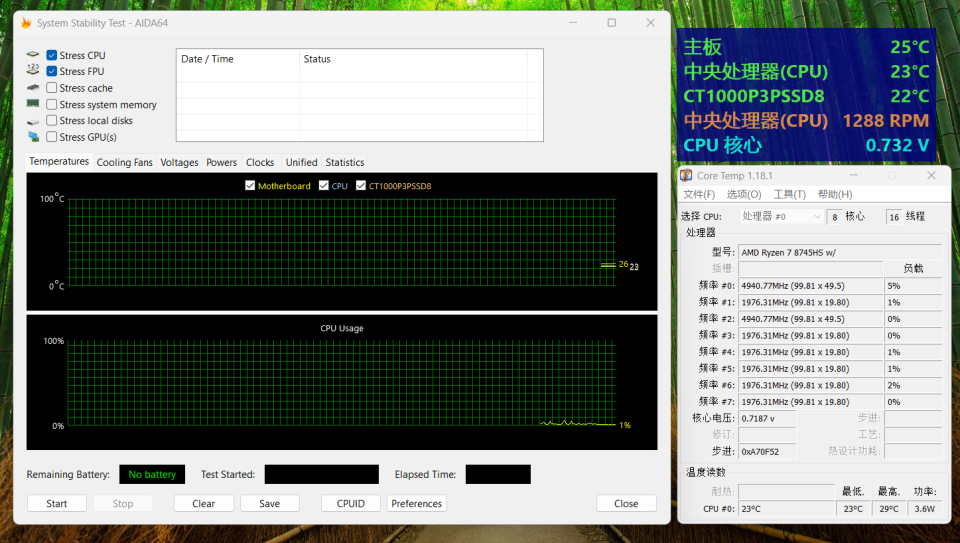Click the 29°C maximum temperature value
This screenshot has height=543, width=960.
(x=890, y=509)
